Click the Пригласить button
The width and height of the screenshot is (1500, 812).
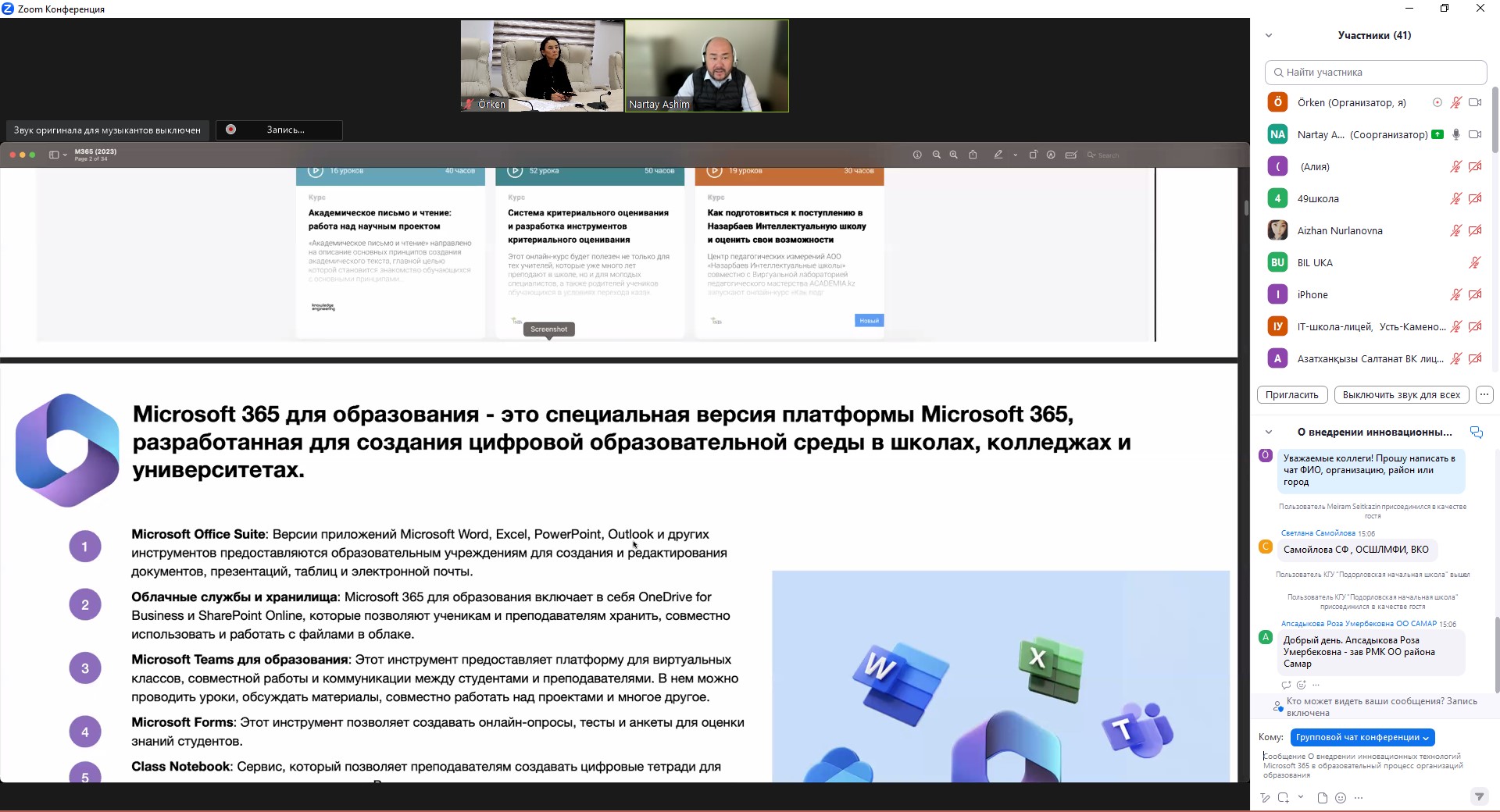coord(1292,394)
